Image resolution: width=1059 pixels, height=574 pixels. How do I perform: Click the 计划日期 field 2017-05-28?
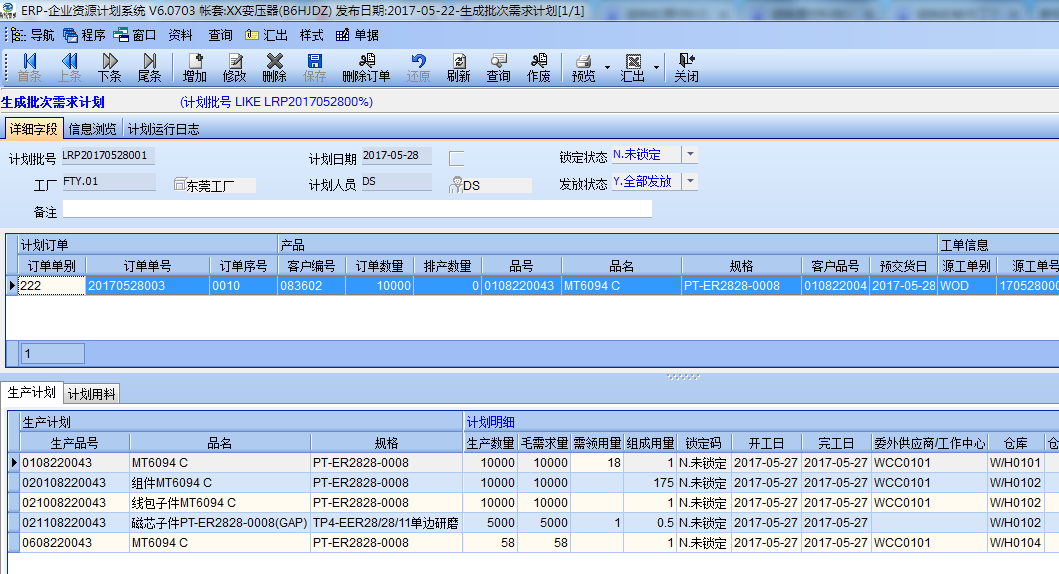[x=396, y=155]
